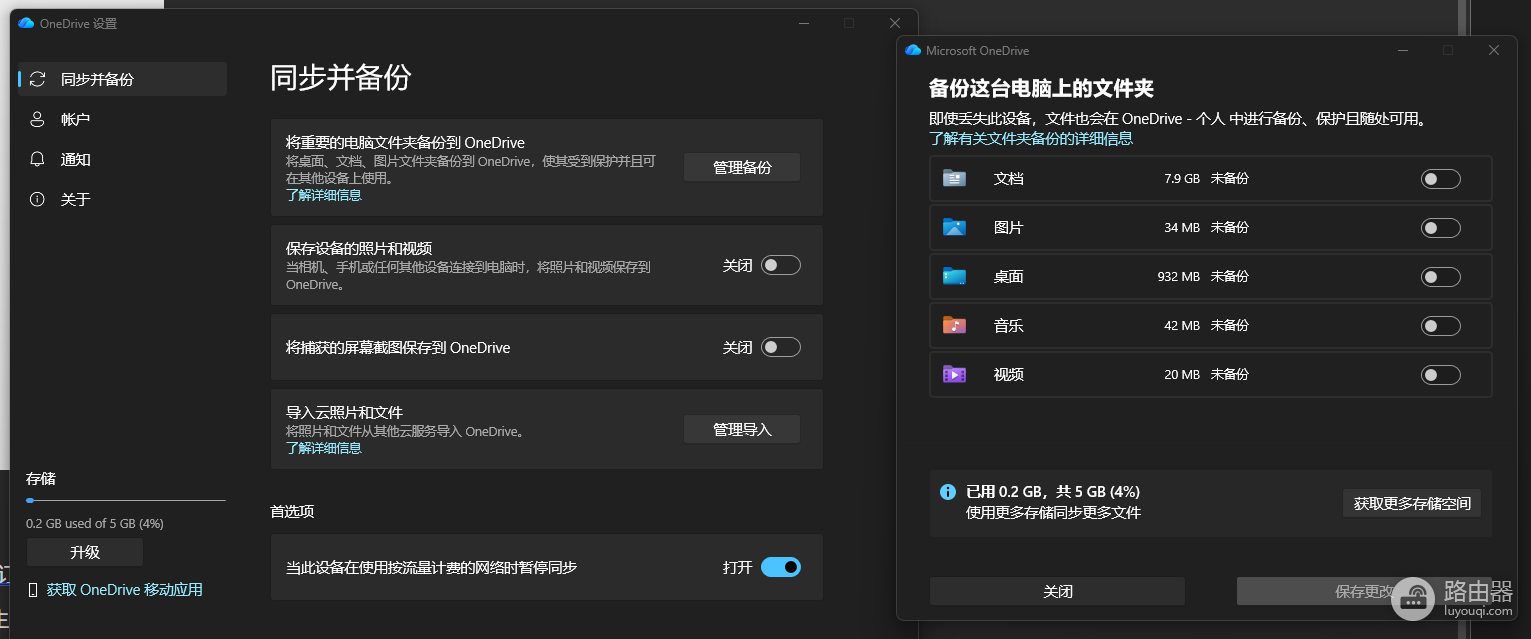Click the blue info icon beside 已用 0.2 GB
The width and height of the screenshot is (1531, 639).
click(948, 492)
